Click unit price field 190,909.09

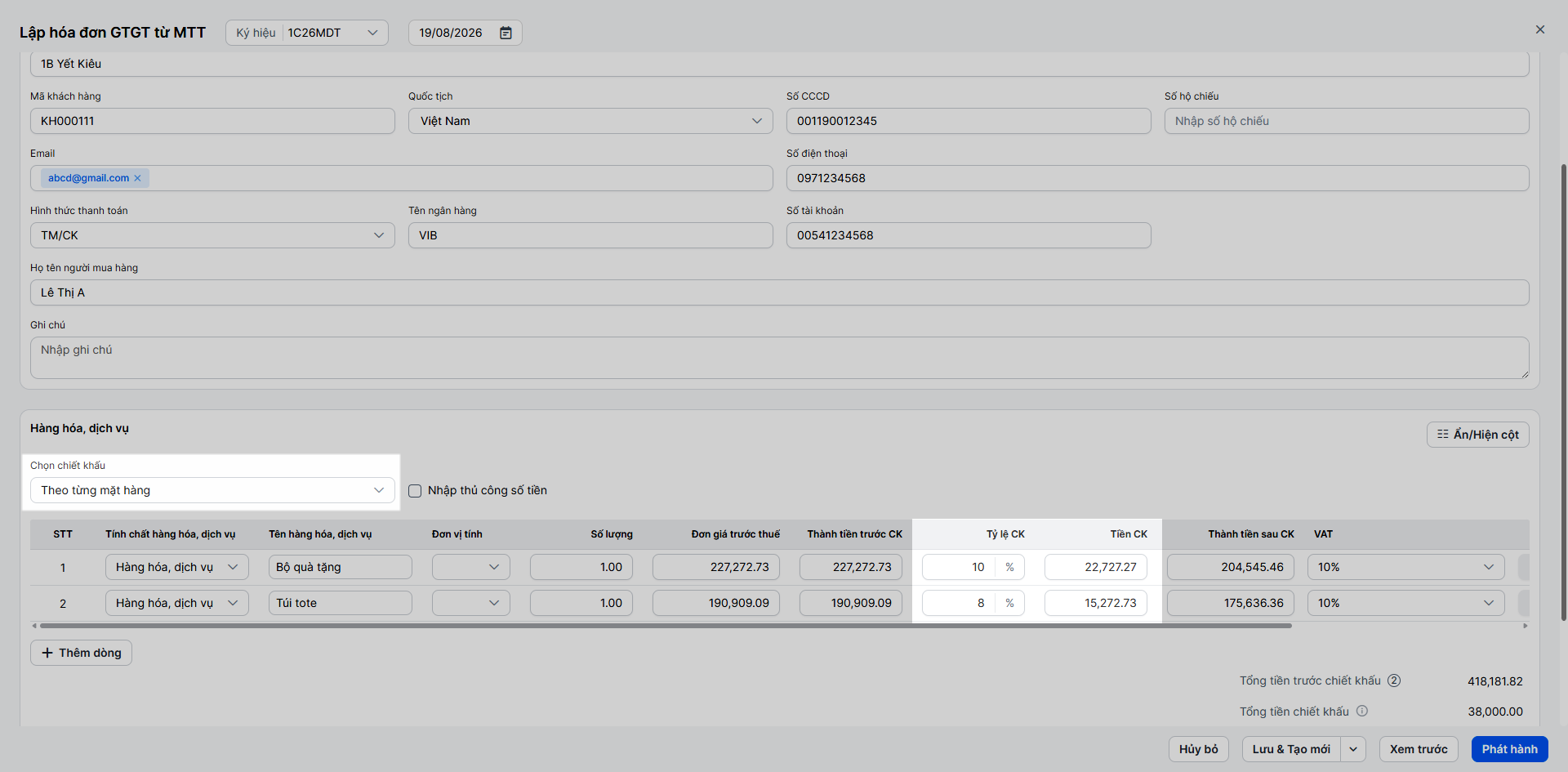(716, 603)
